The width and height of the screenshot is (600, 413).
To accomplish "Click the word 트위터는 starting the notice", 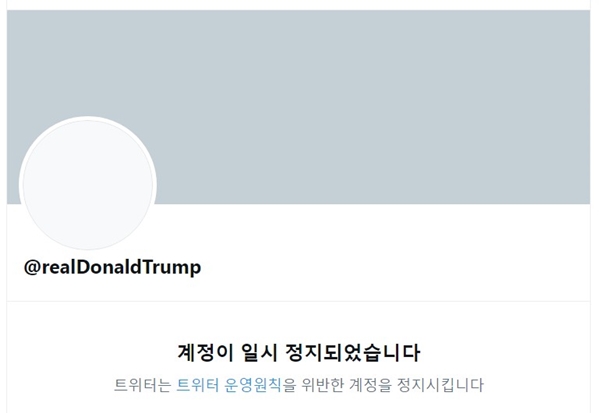I will click(x=142, y=385).
